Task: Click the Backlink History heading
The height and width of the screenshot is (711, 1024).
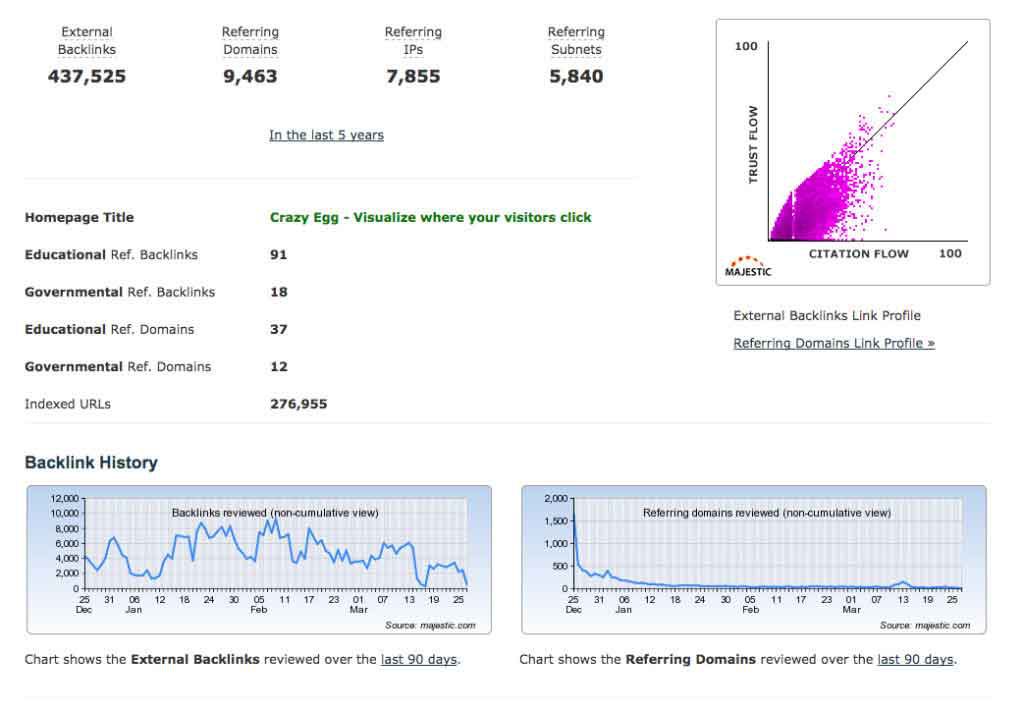Action: 91,462
